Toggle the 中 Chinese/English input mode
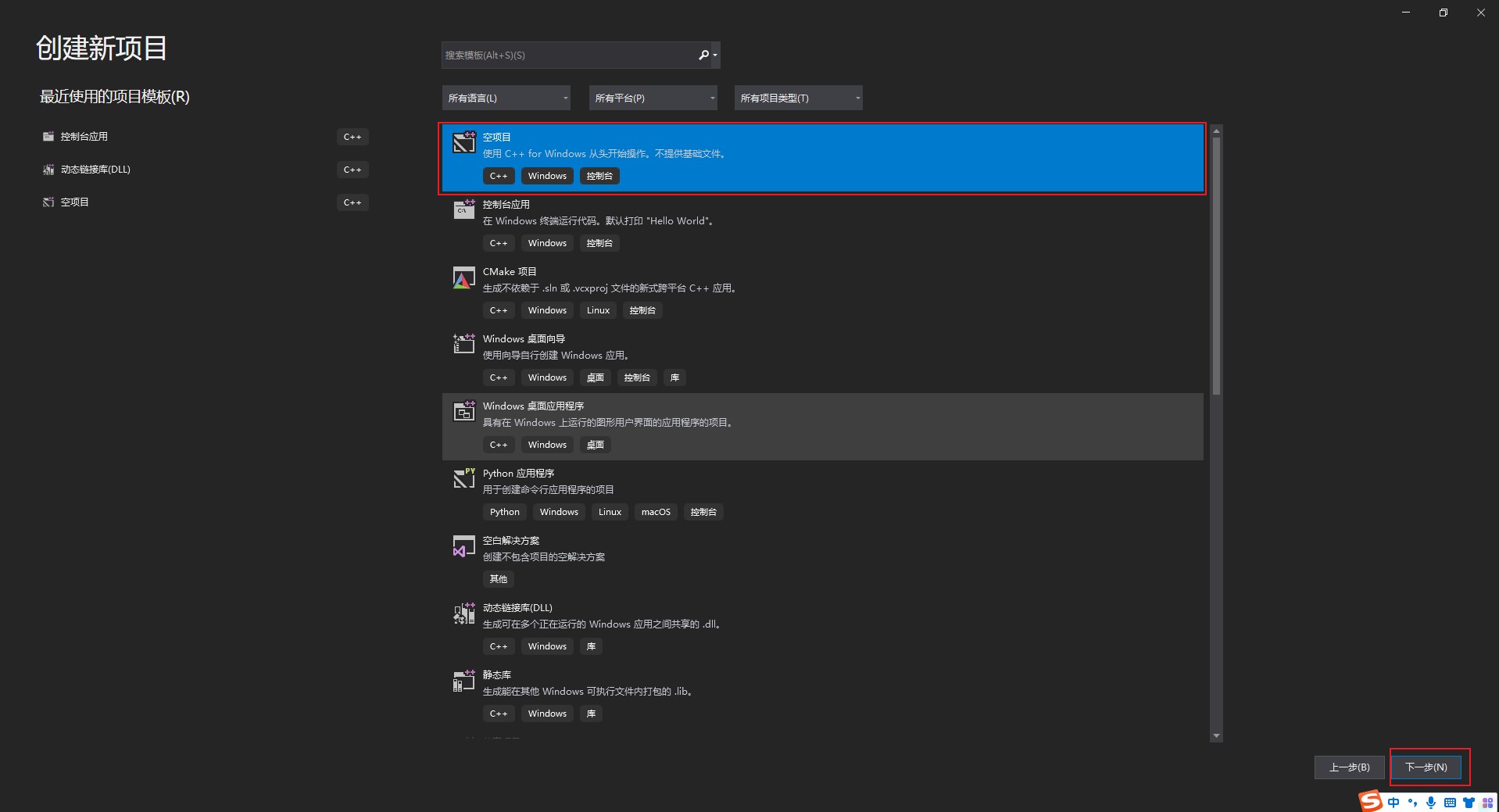1499x812 pixels. pyautogui.click(x=1393, y=803)
